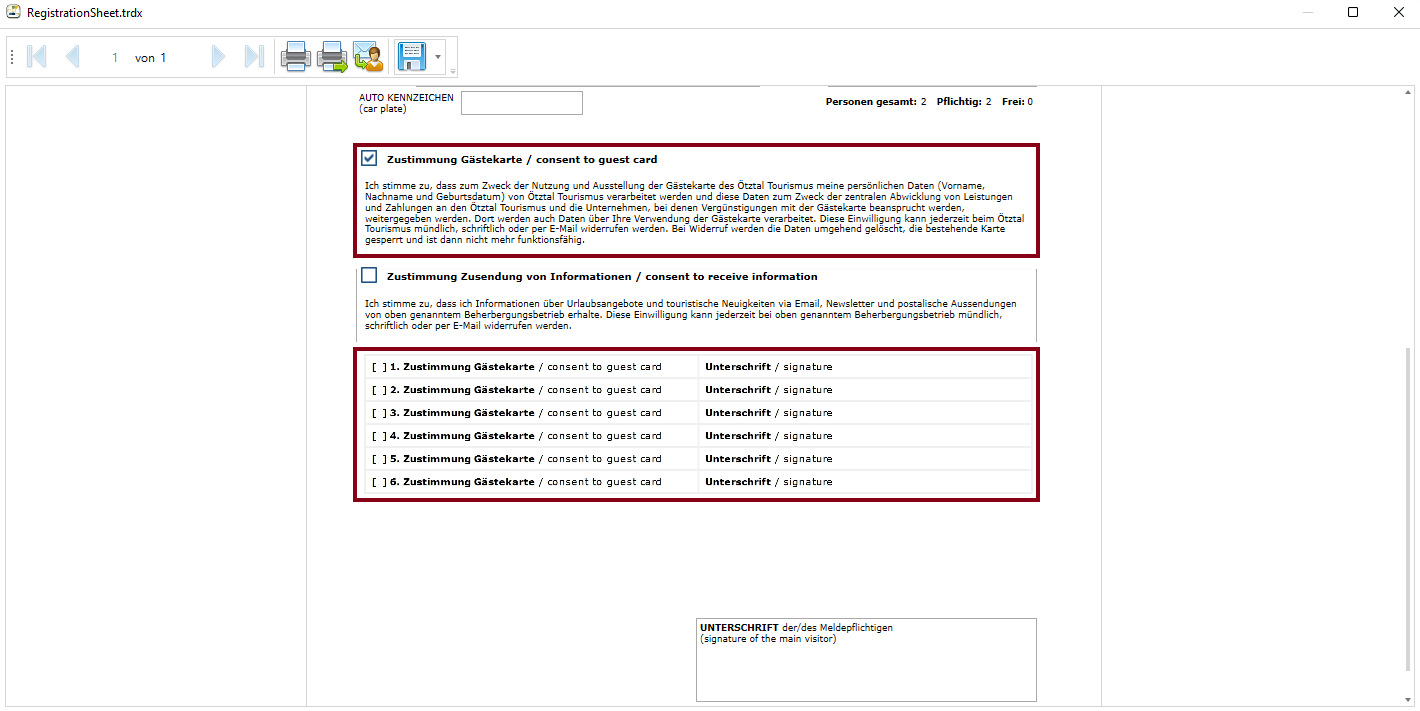Click the scrollbar down arrow
The height and width of the screenshot is (711, 1420).
coord(1410,699)
